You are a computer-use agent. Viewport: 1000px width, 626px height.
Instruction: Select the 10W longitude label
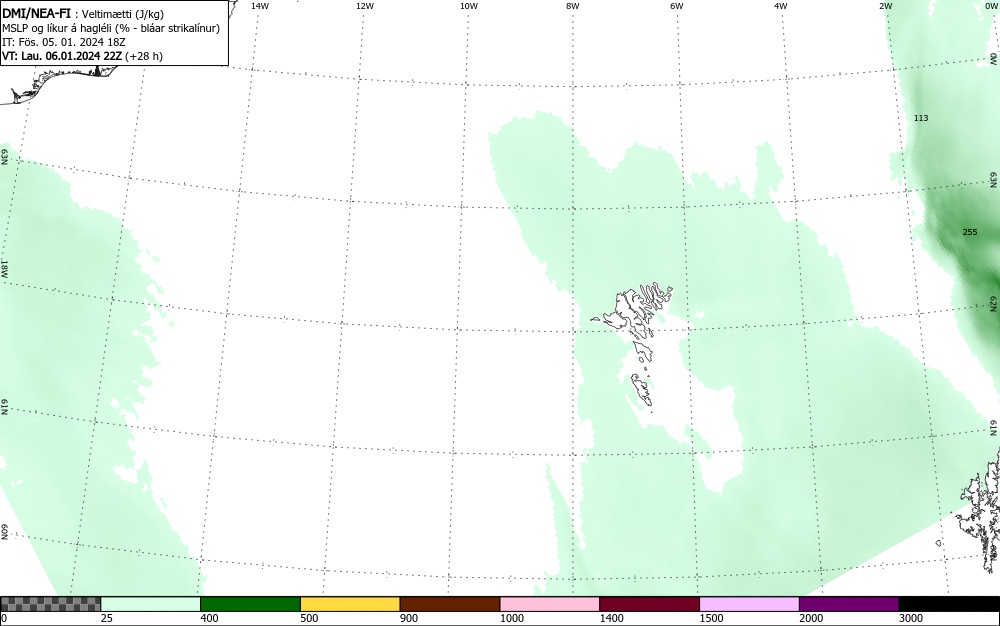(x=469, y=6)
